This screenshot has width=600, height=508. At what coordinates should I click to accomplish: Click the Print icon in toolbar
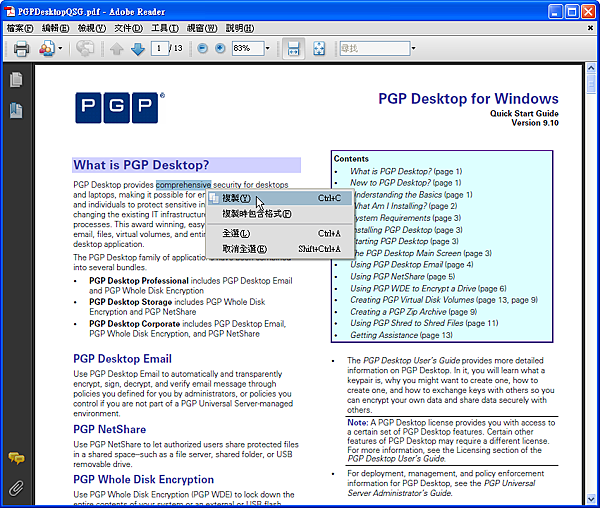pyautogui.click(x=21, y=49)
